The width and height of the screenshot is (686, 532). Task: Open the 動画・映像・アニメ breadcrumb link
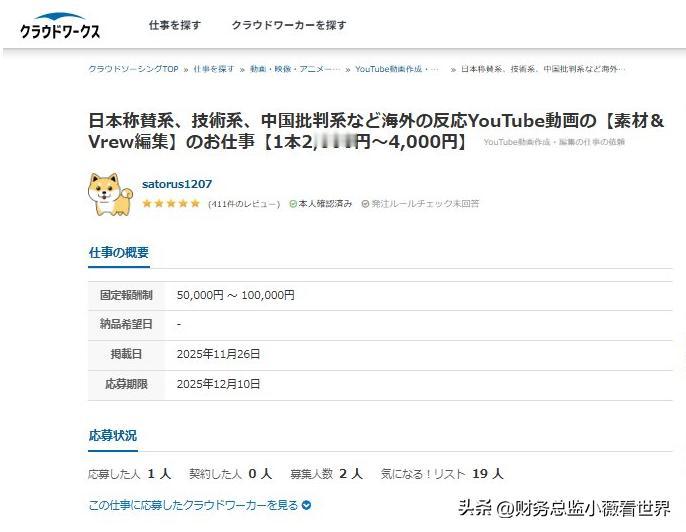(294, 69)
